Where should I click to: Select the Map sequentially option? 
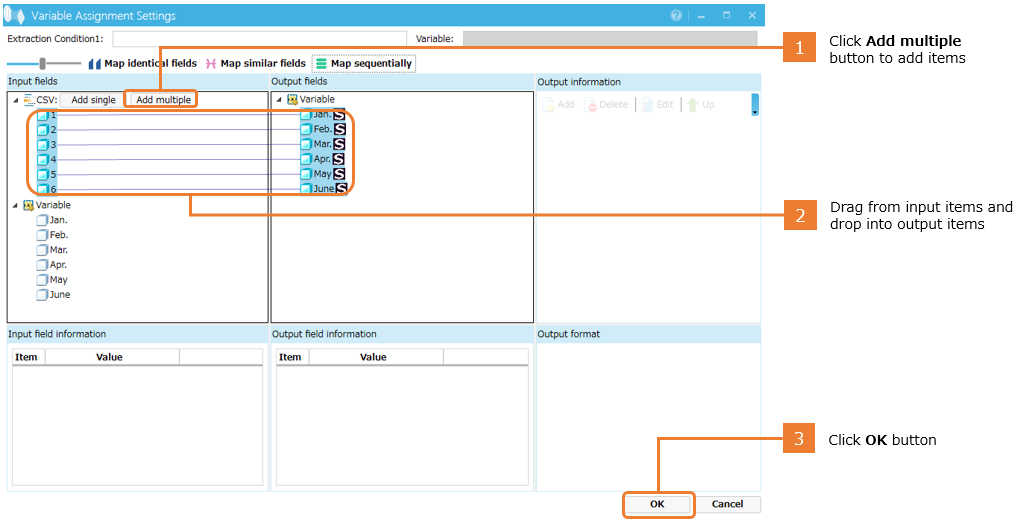click(x=363, y=64)
